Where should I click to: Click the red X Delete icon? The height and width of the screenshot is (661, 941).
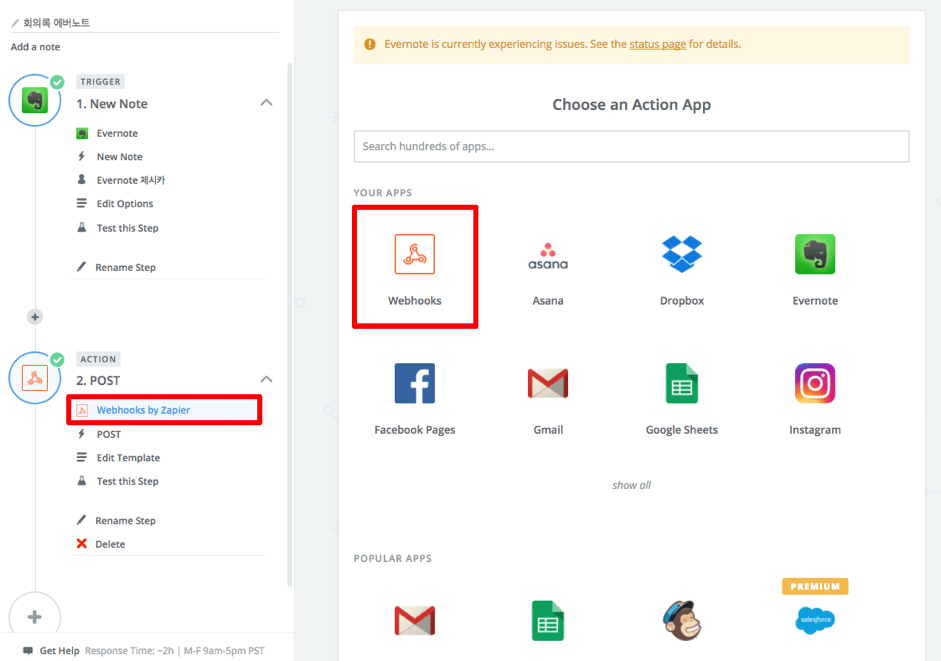coord(82,543)
